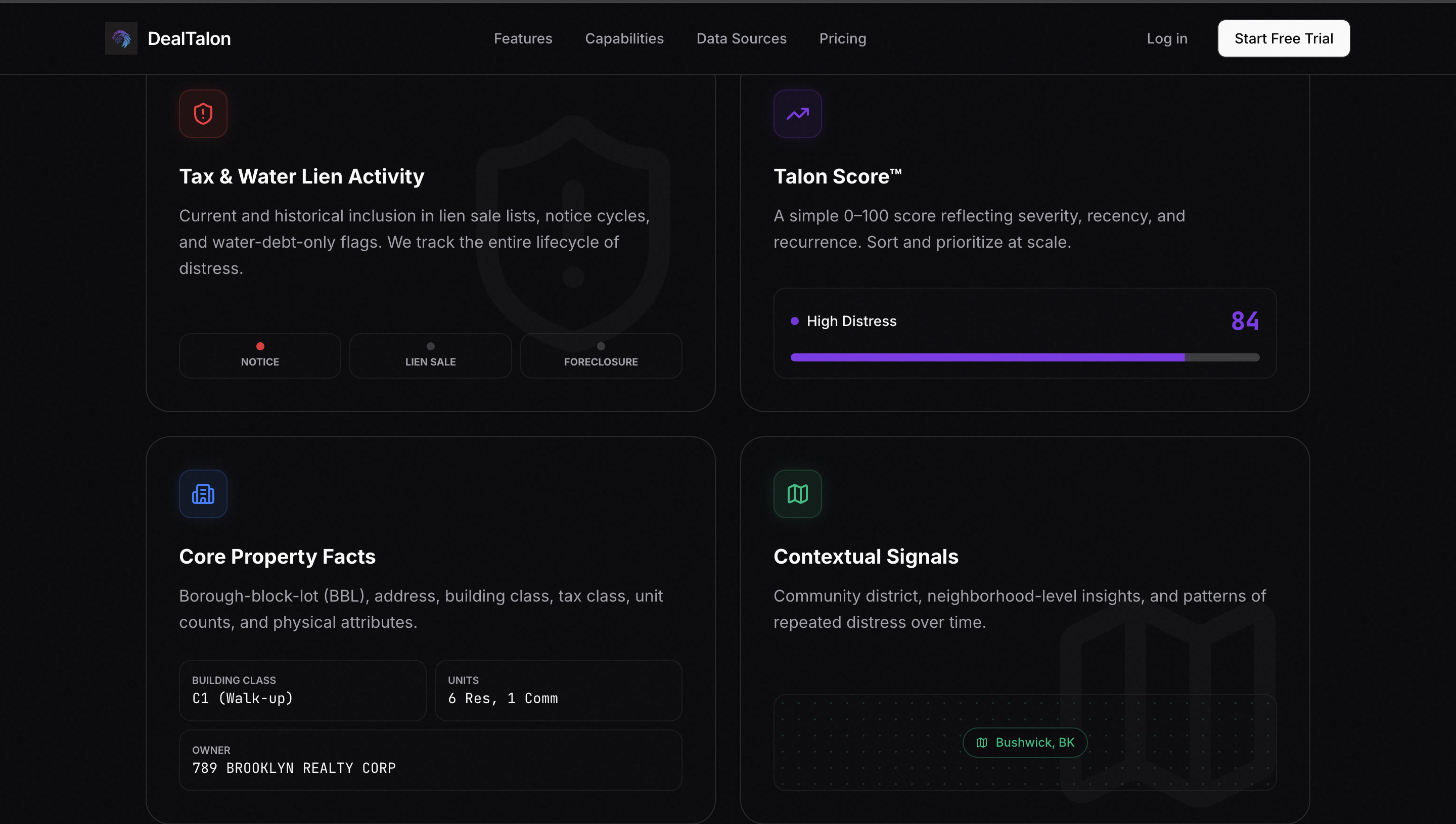Screen dimensions: 1456x824
Task: Toggle the FORECLOSURE status indicator
Action: pos(601,355)
